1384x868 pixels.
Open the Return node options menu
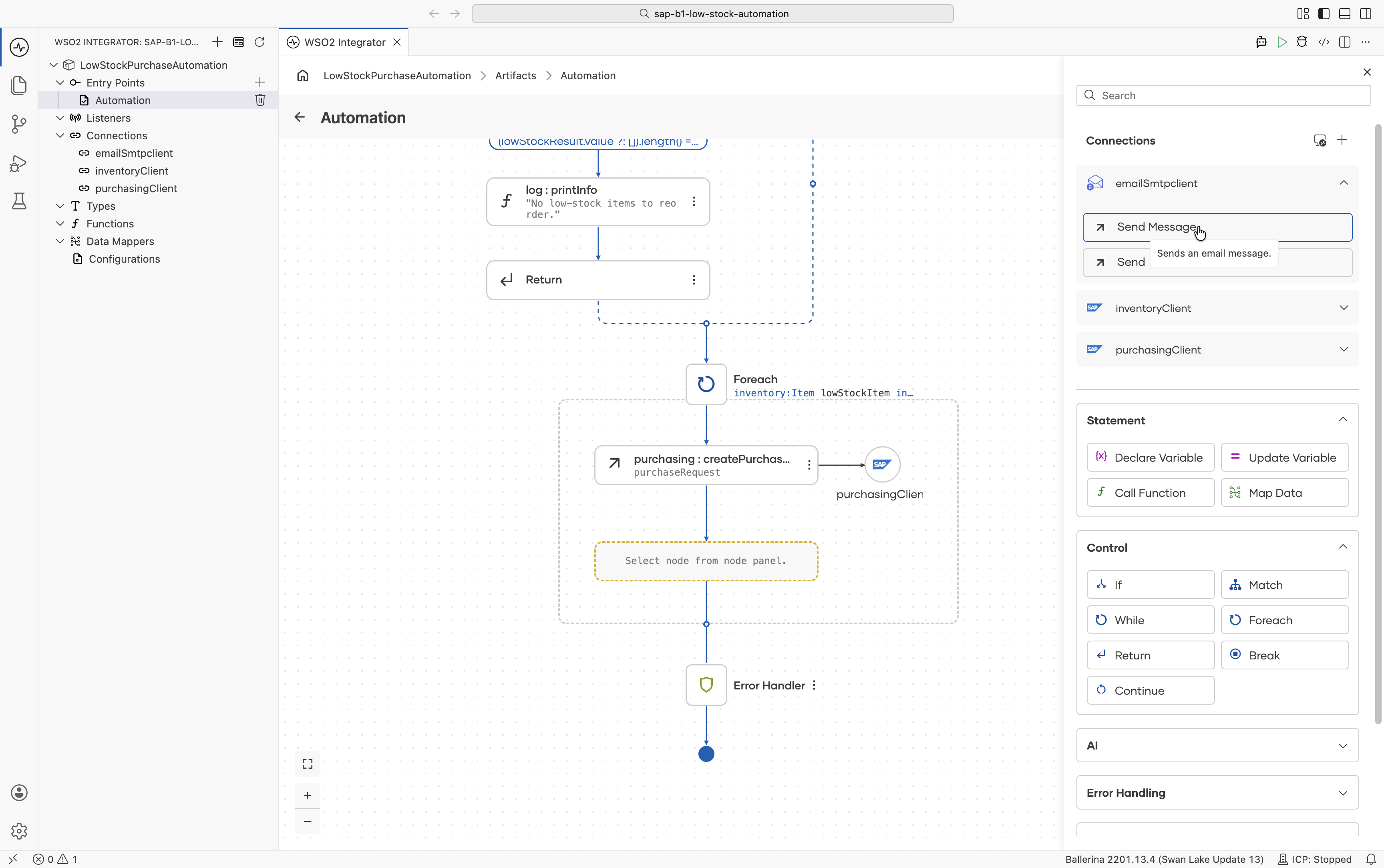(x=694, y=279)
